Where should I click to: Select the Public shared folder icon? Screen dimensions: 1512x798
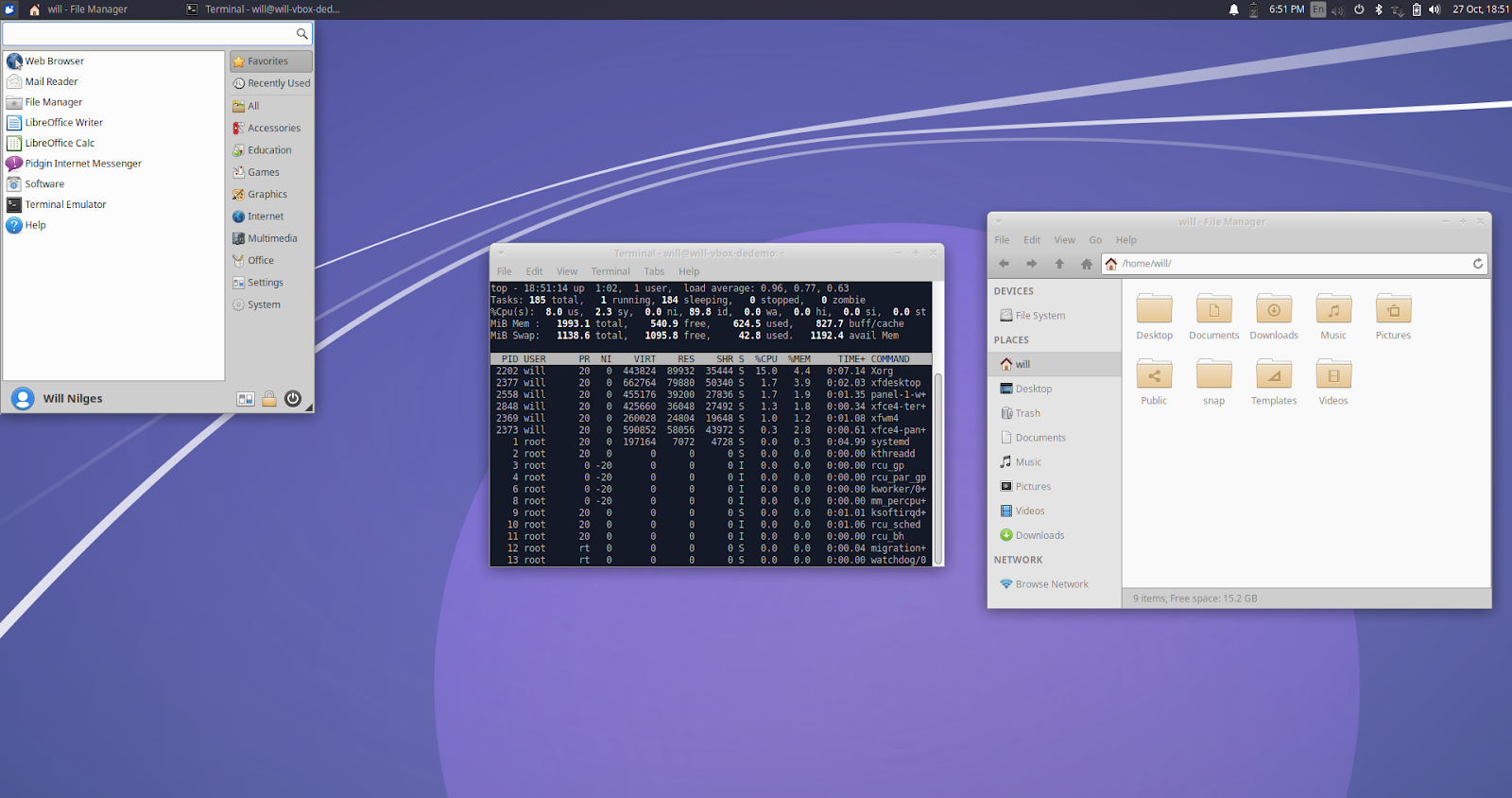[1154, 374]
